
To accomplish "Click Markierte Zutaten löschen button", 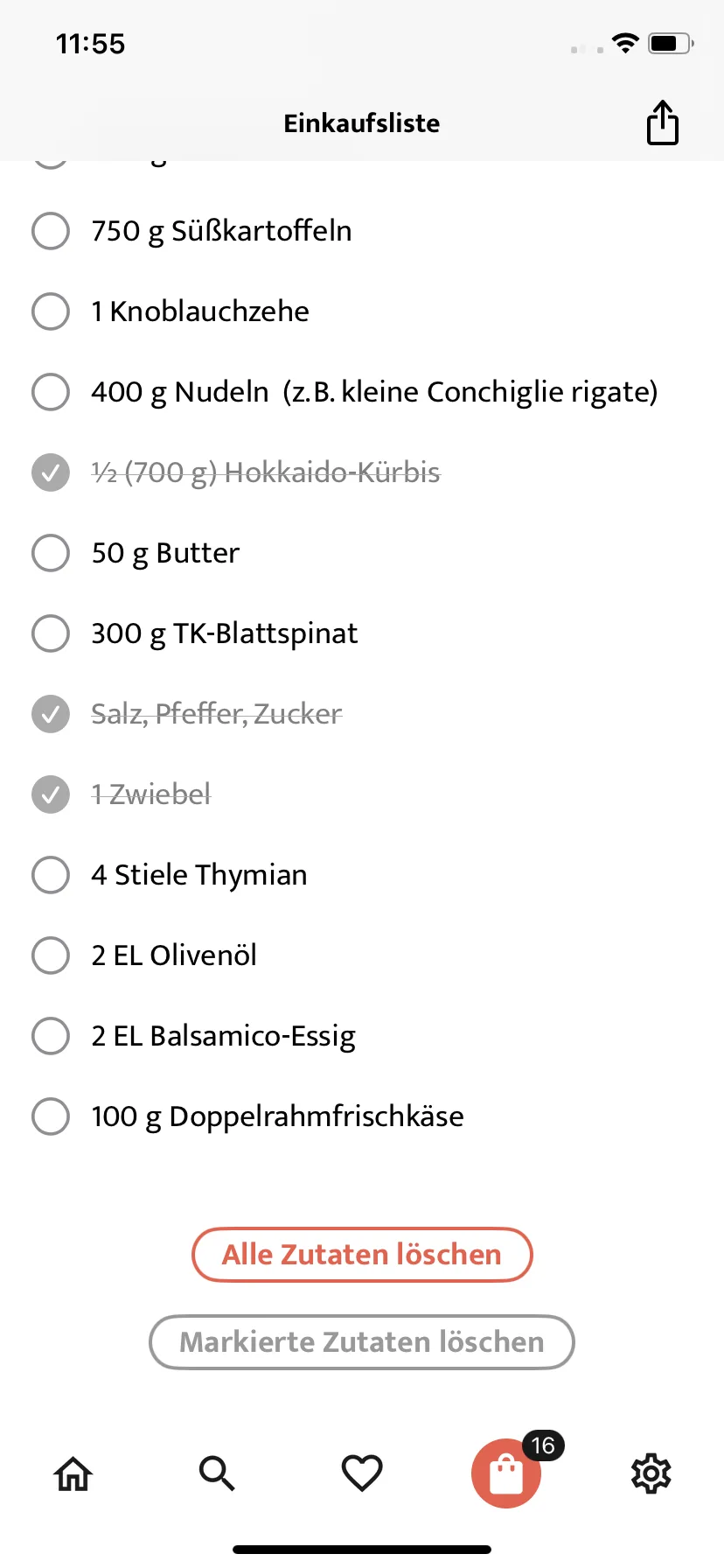I will (362, 1342).
